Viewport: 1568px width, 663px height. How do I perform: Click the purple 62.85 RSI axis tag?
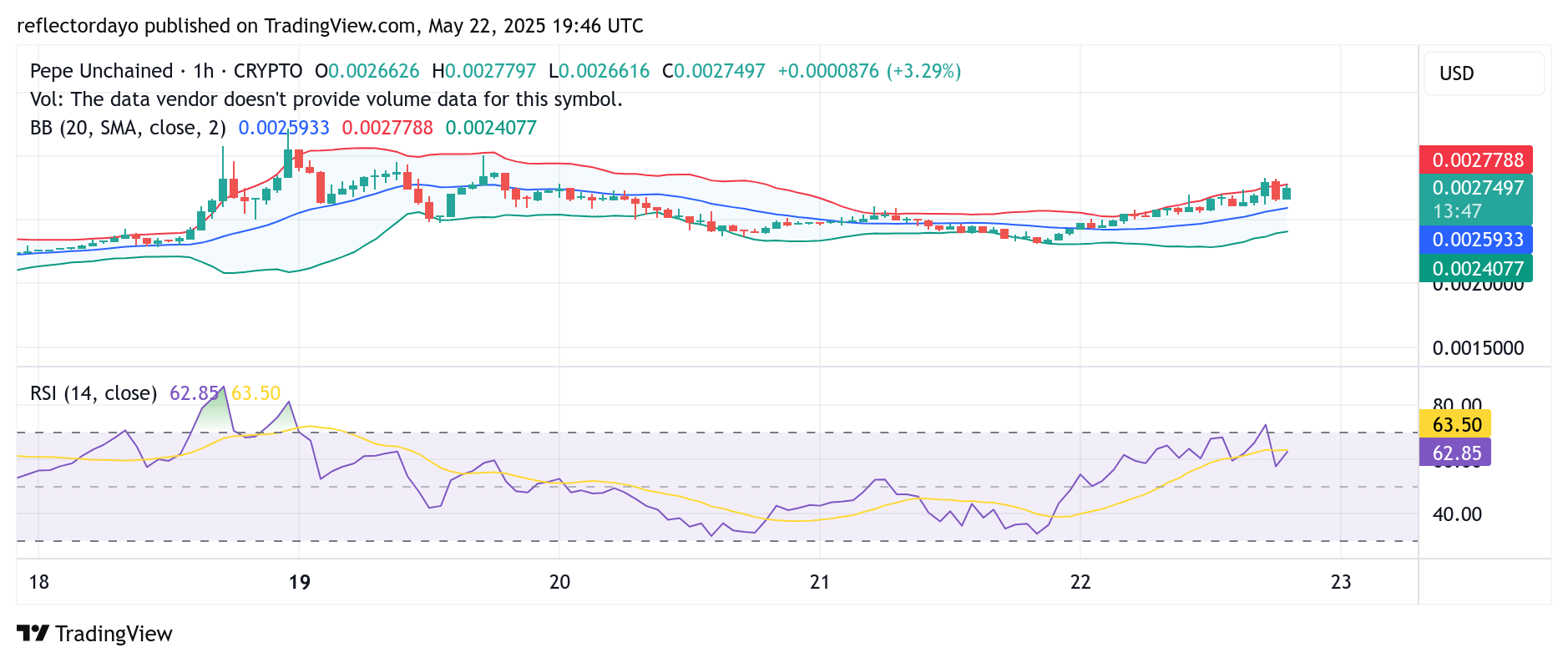coord(1455,453)
